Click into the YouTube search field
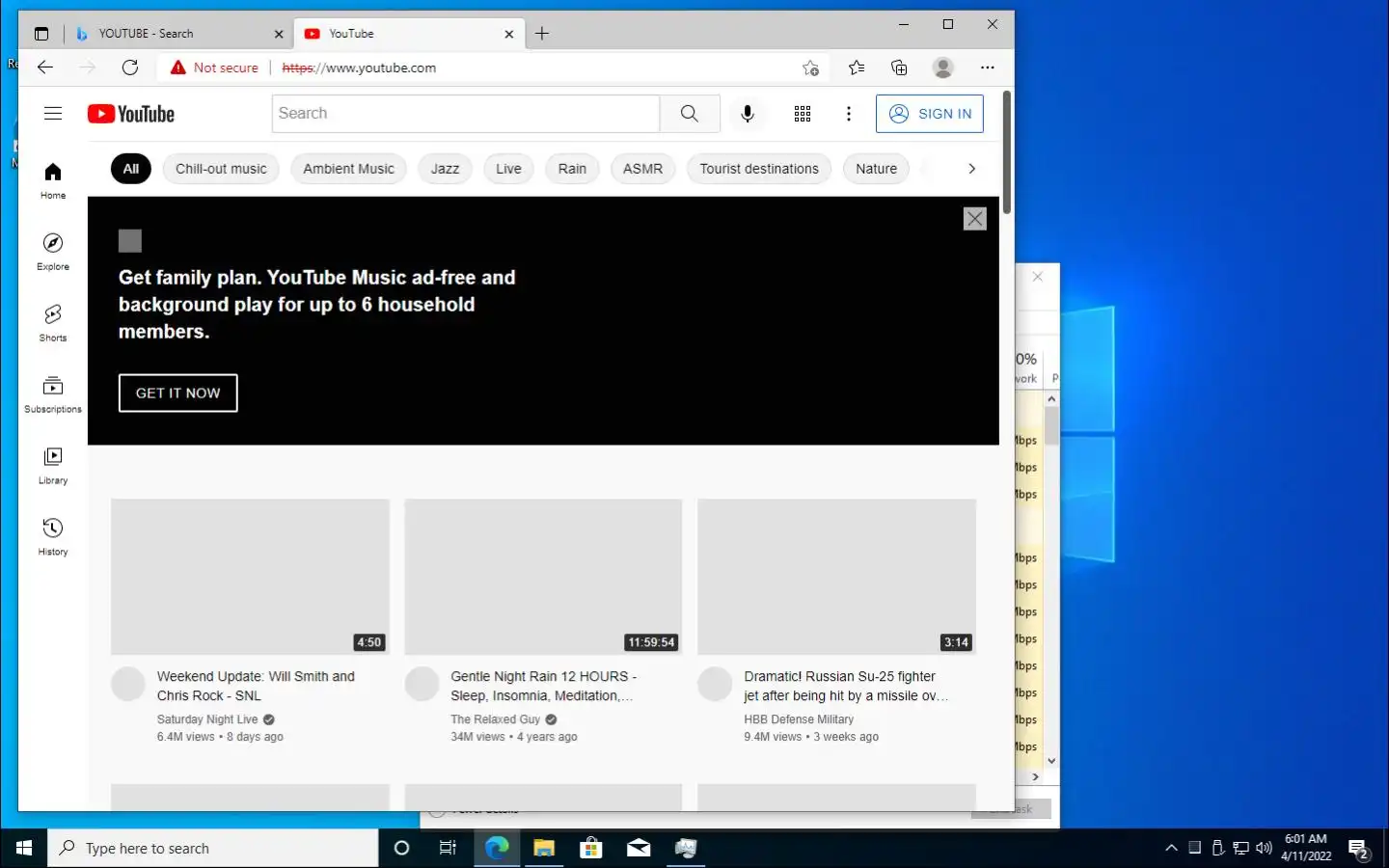 (466, 114)
